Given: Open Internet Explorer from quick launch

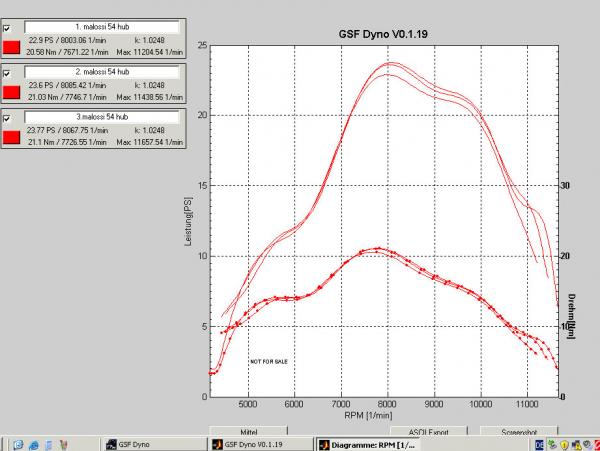Looking at the screenshot, I should (34, 445).
